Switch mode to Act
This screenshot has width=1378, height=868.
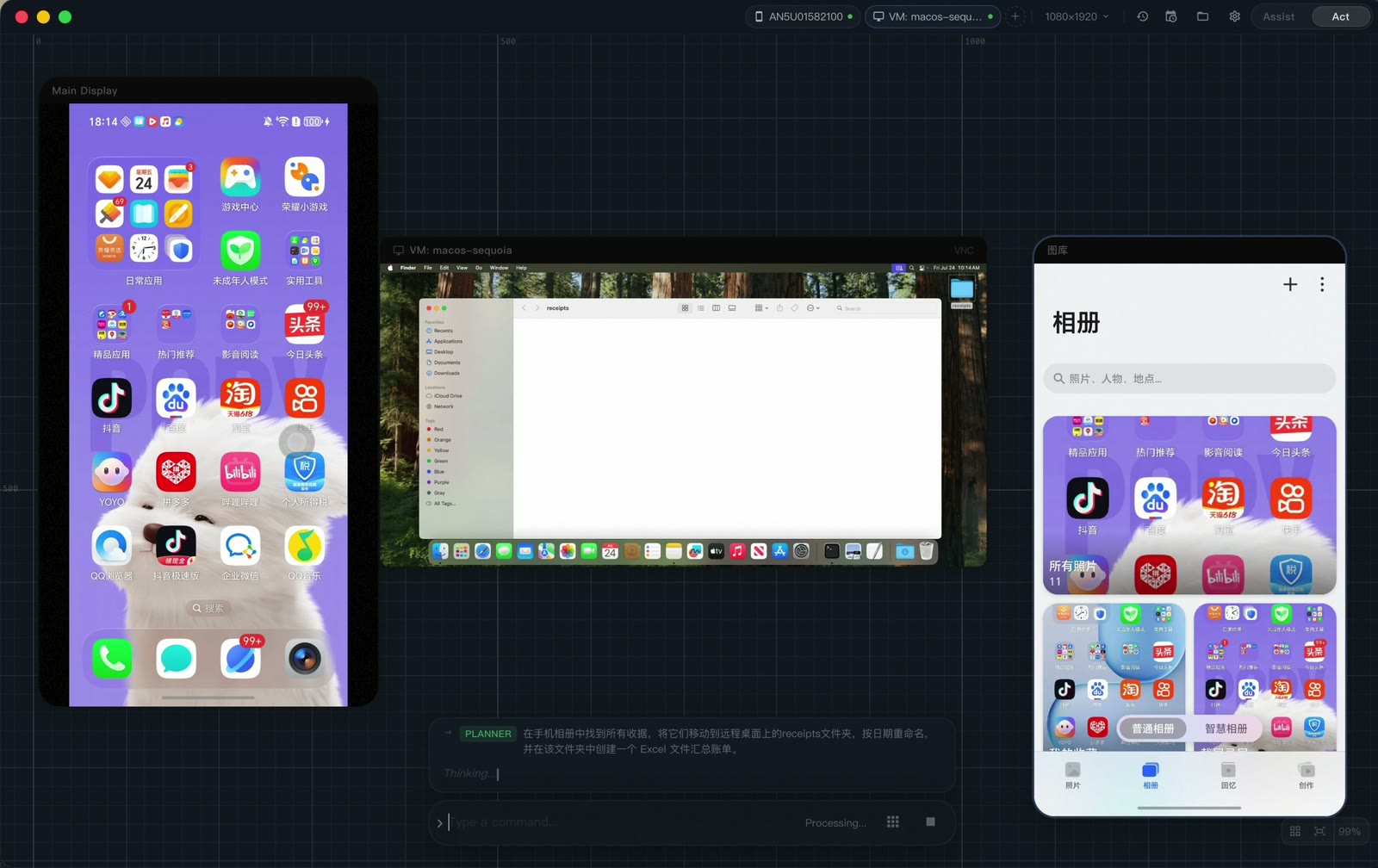click(1340, 16)
